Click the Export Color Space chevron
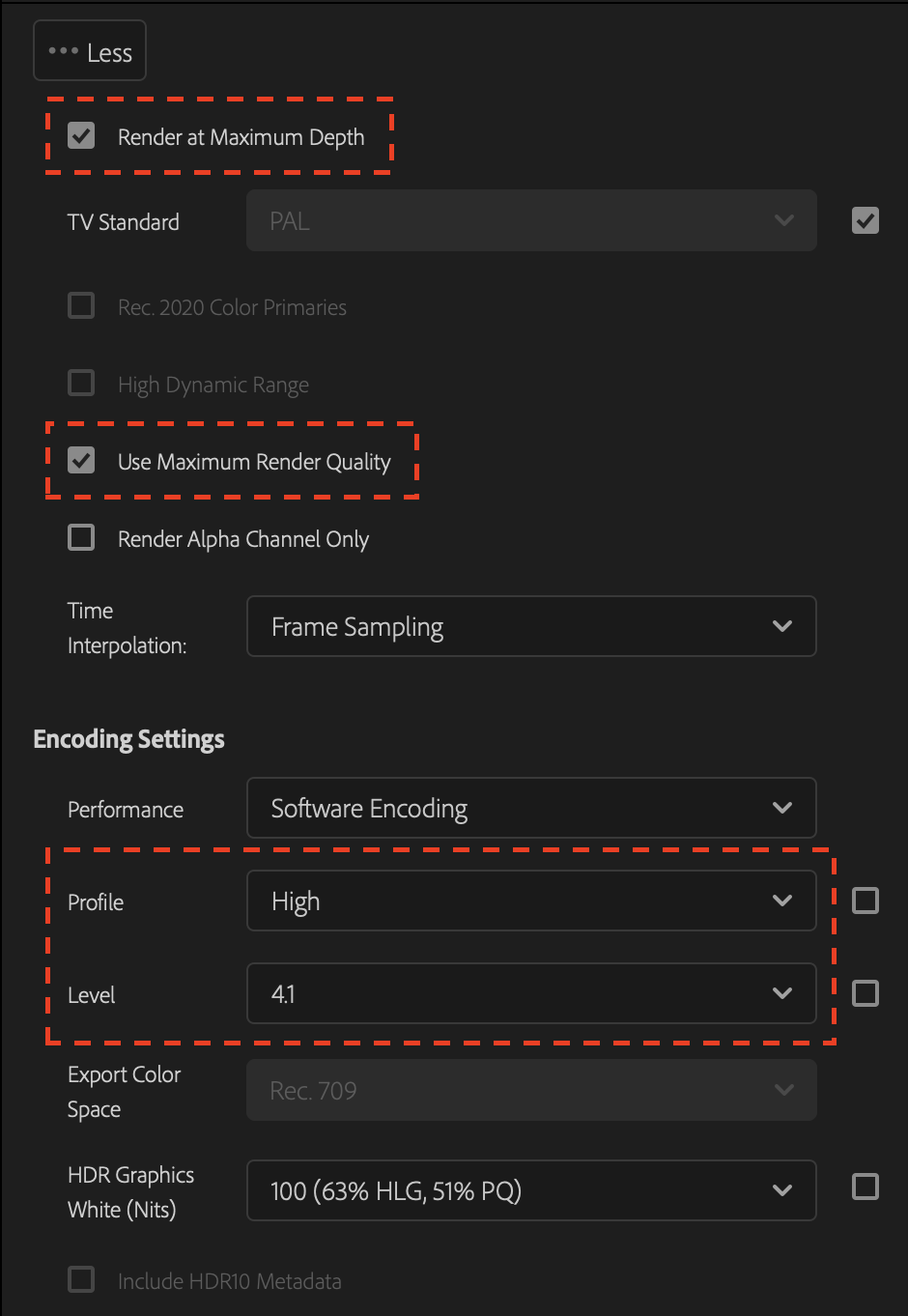Screen dimensions: 908x1316 pyautogui.click(x=783, y=1090)
